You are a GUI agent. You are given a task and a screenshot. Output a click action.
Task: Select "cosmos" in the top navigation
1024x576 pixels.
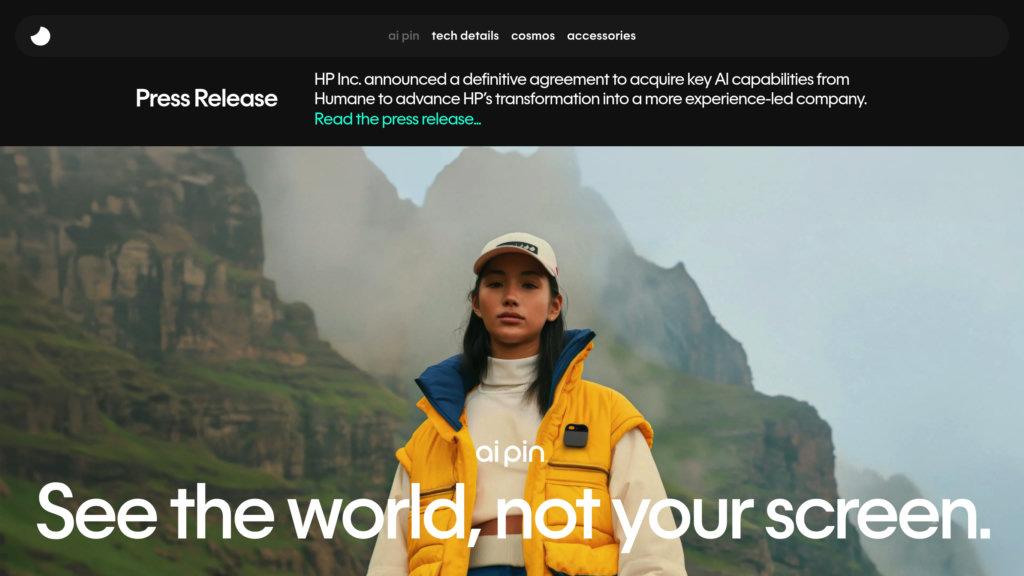[x=532, y=36]
